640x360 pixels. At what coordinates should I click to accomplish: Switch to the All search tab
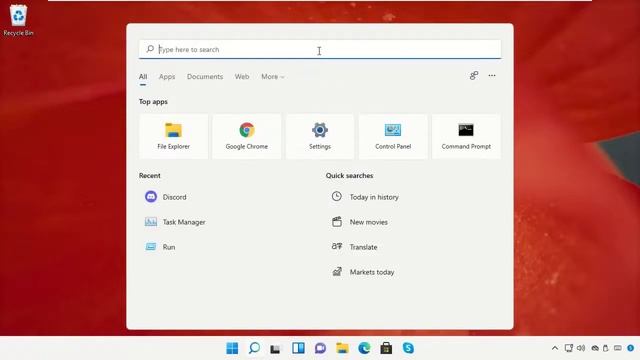(143, 77)
